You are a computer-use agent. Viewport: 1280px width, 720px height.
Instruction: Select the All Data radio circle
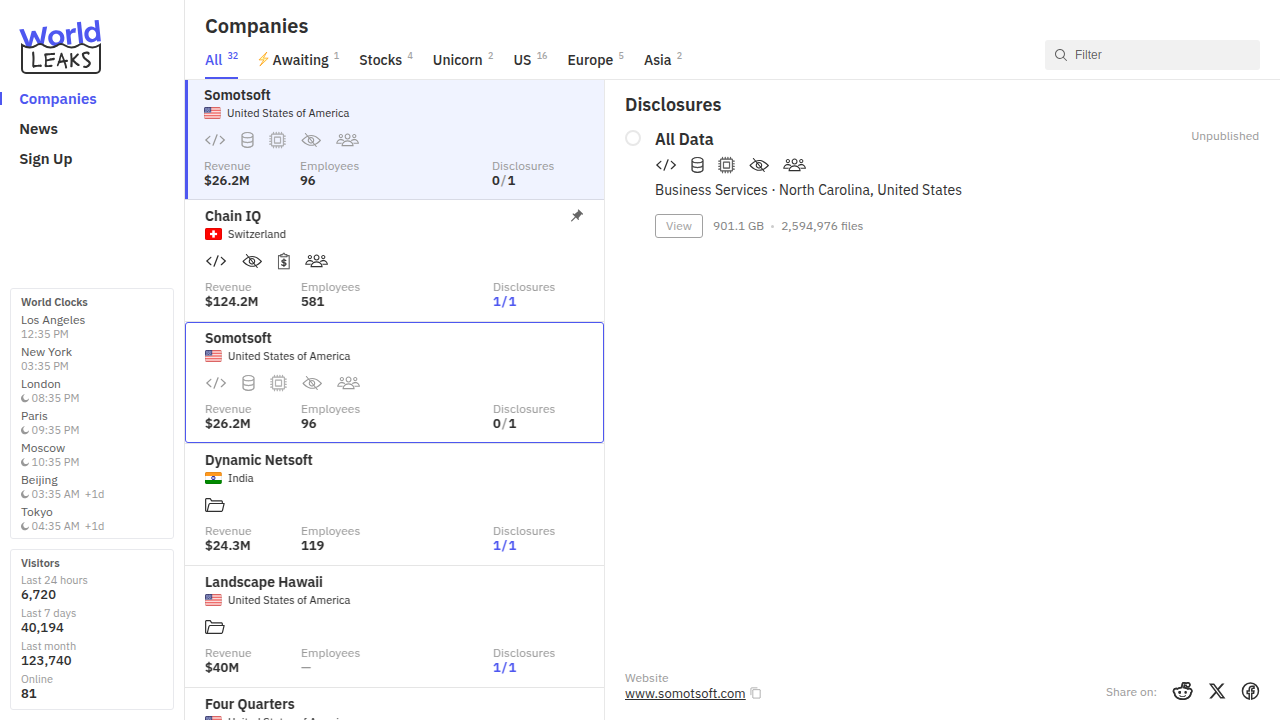pyautogui.click(x=633, y=138)
